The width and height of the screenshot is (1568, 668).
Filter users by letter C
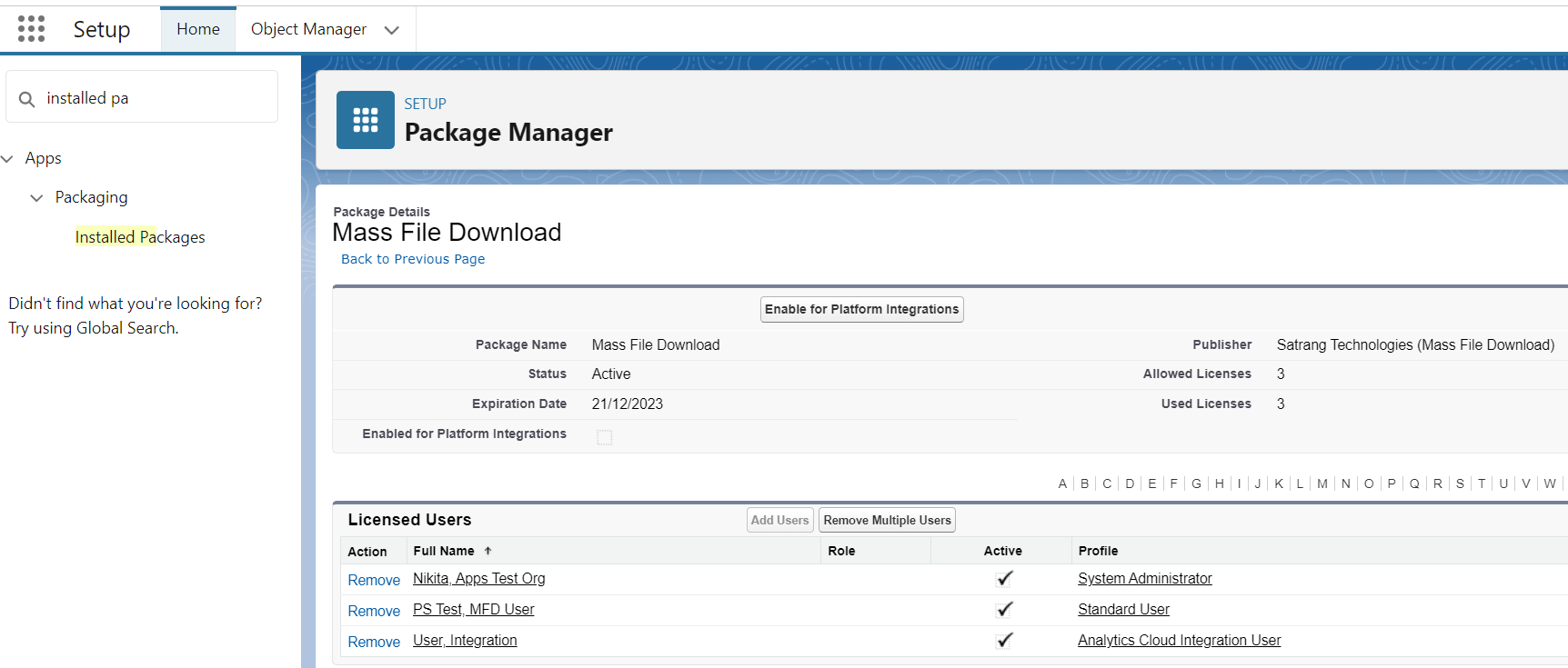(x=1107, y=484)
